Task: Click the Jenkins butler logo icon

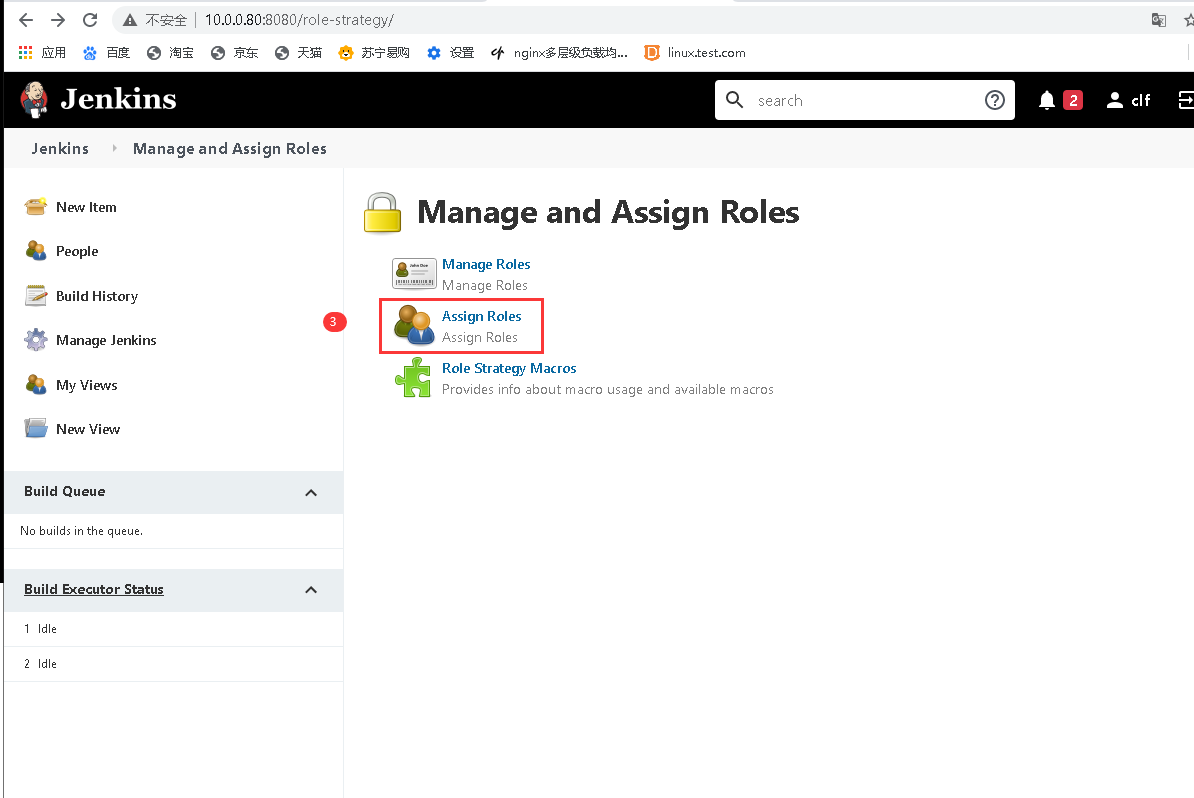Action: (34, 100)
